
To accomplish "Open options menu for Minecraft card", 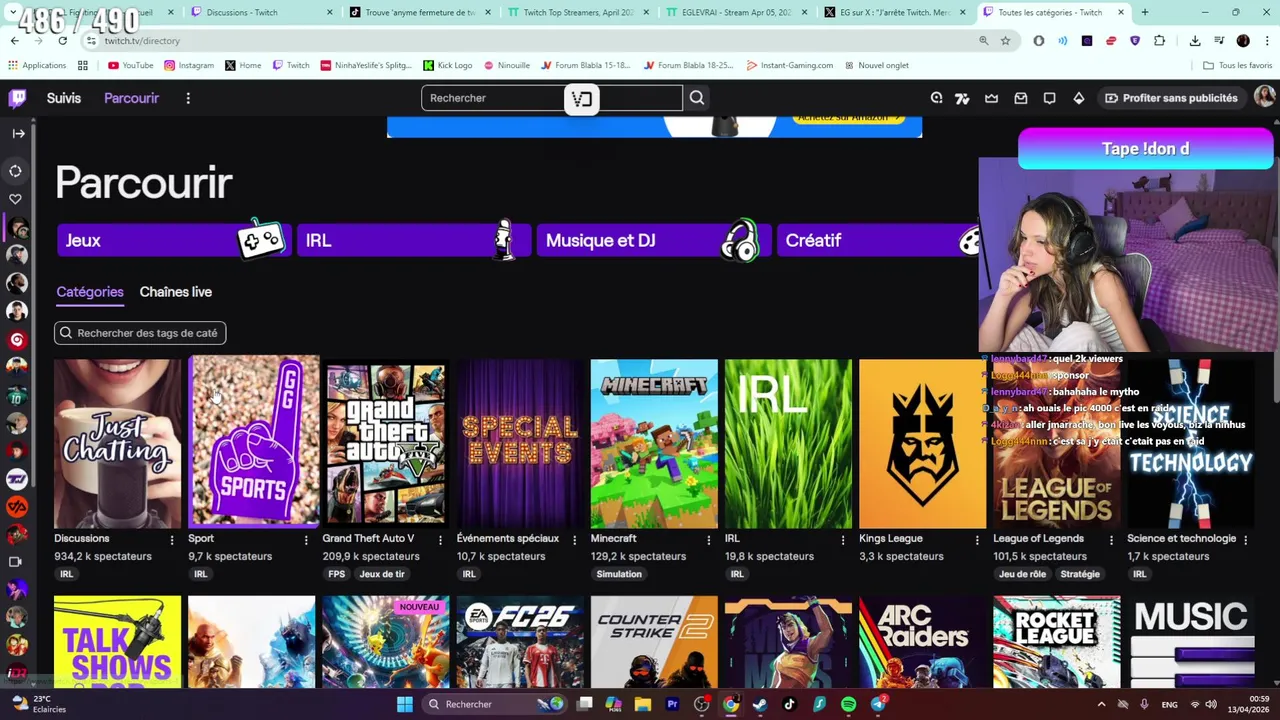I will 708,540.
